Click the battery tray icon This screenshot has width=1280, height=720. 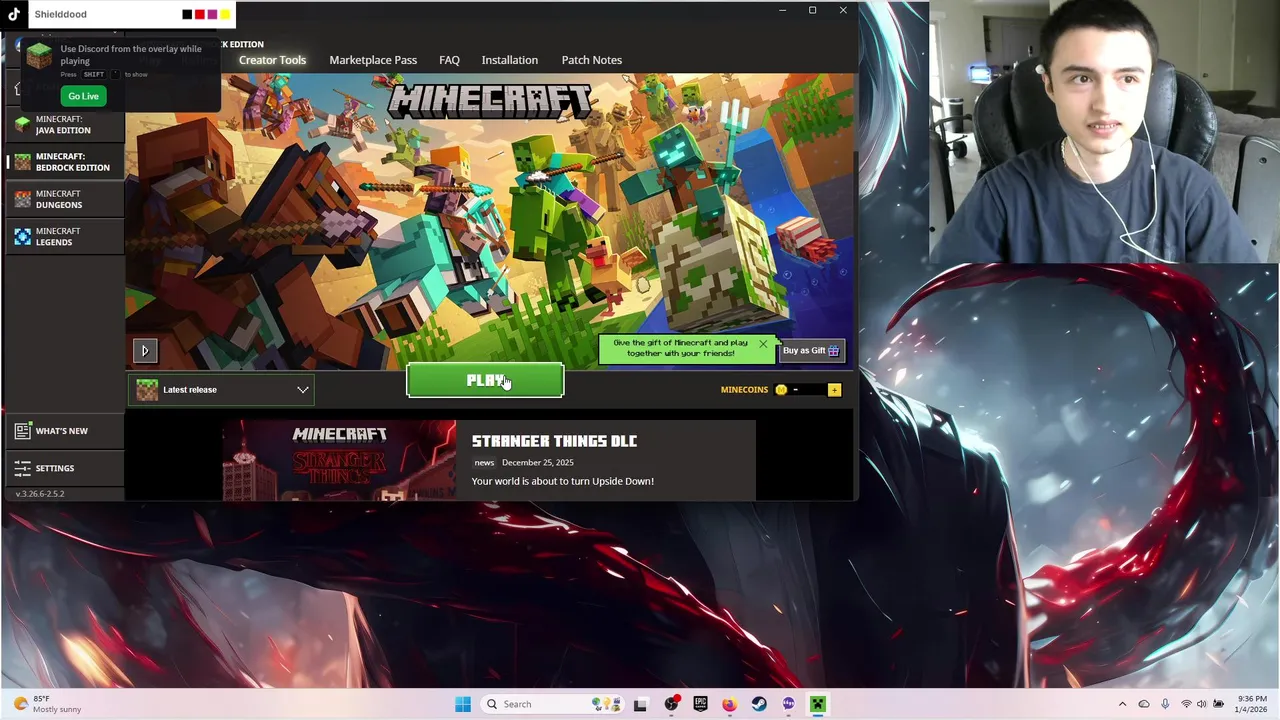pos(1217,704)
